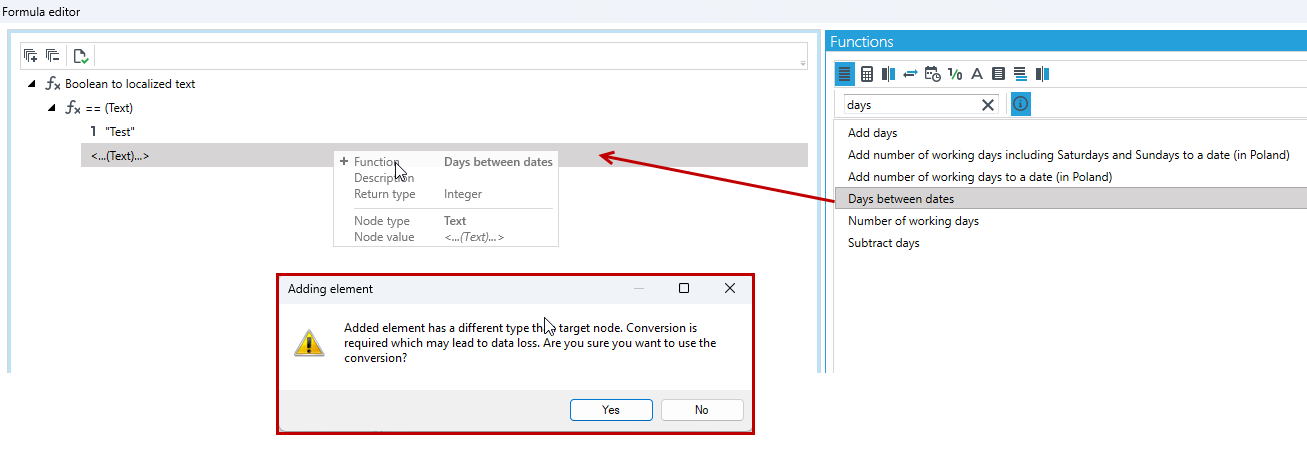Select the Subtract days function
The width and height of the screenshot is (1307, 457).
click(883, 243)
